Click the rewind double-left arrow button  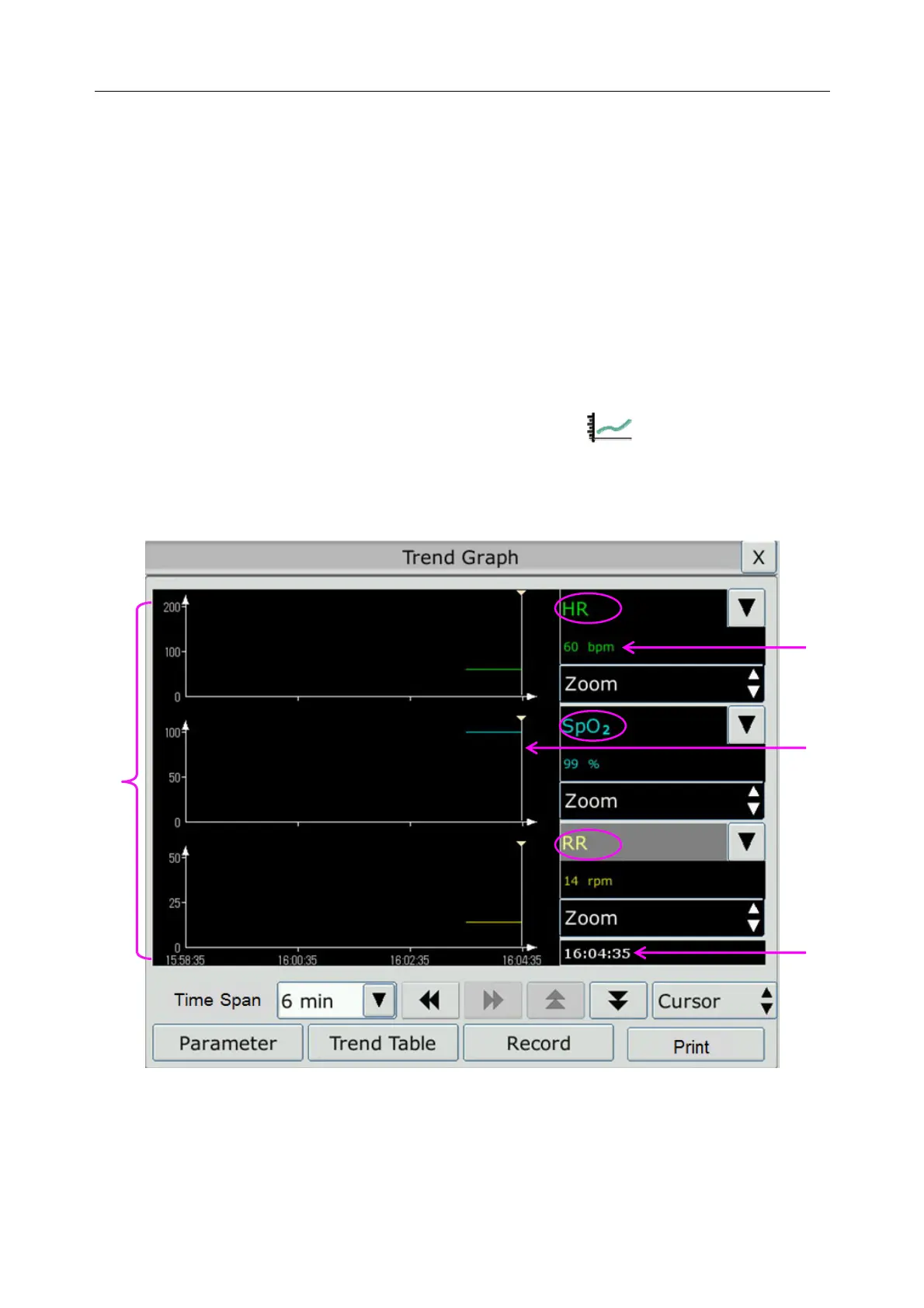(430, 1000)
